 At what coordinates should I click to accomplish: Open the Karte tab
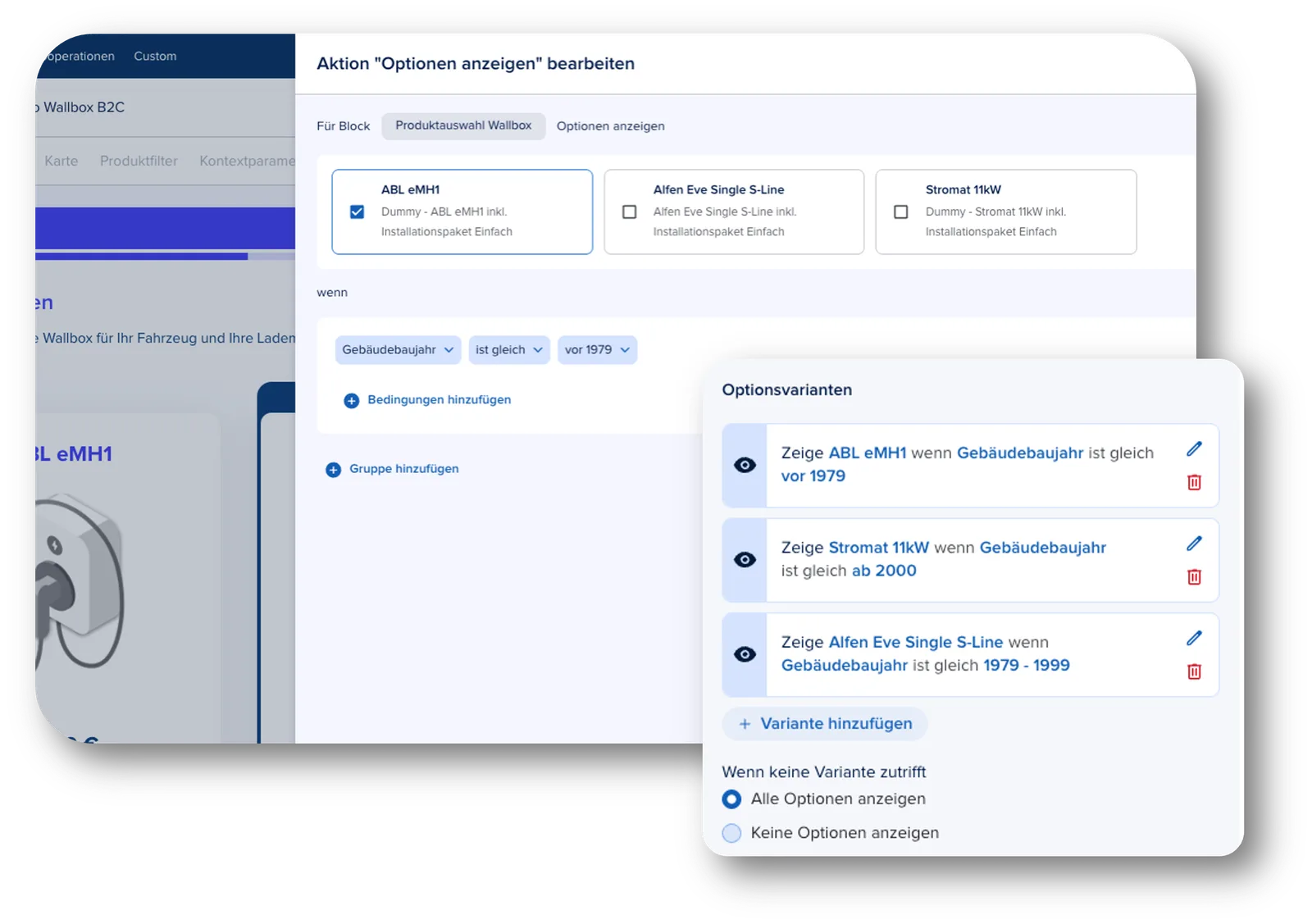click(x=61, y=161)
